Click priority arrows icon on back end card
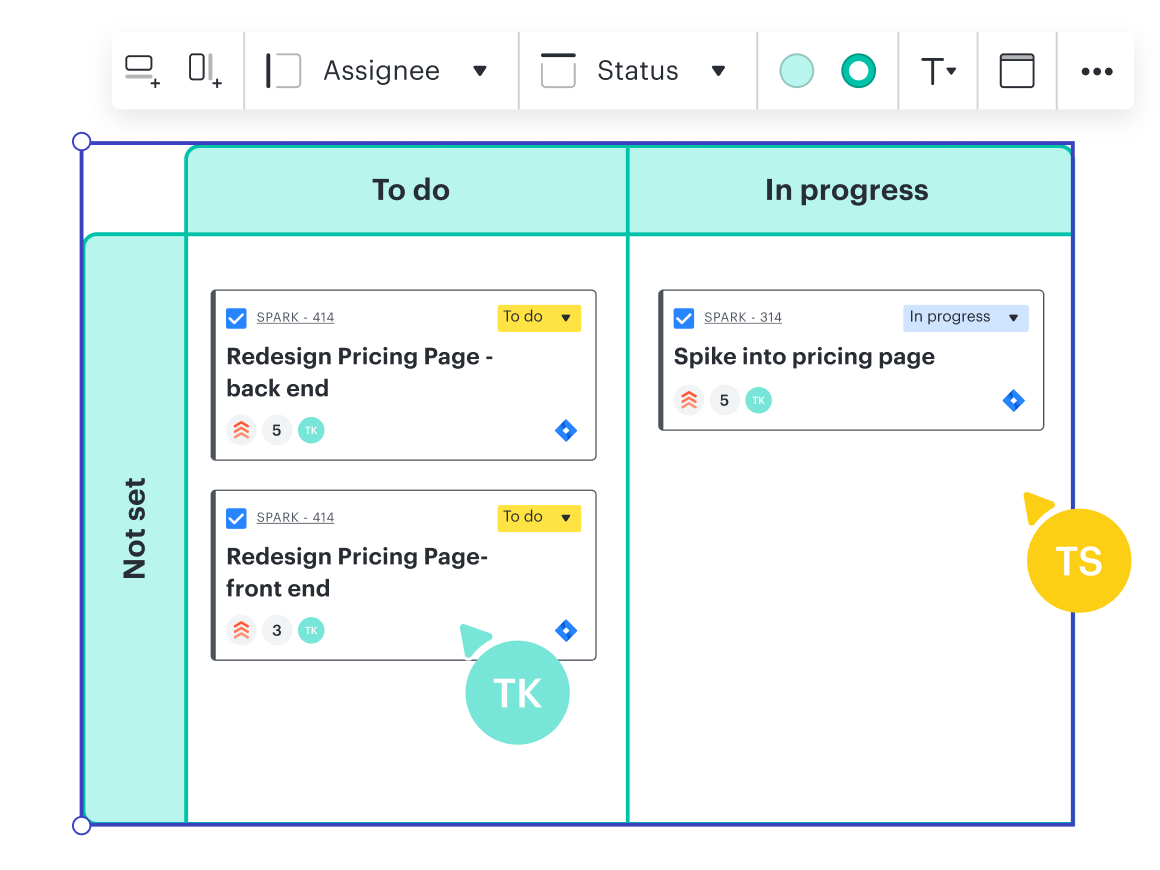1160x870 pixels. [241, 431]
